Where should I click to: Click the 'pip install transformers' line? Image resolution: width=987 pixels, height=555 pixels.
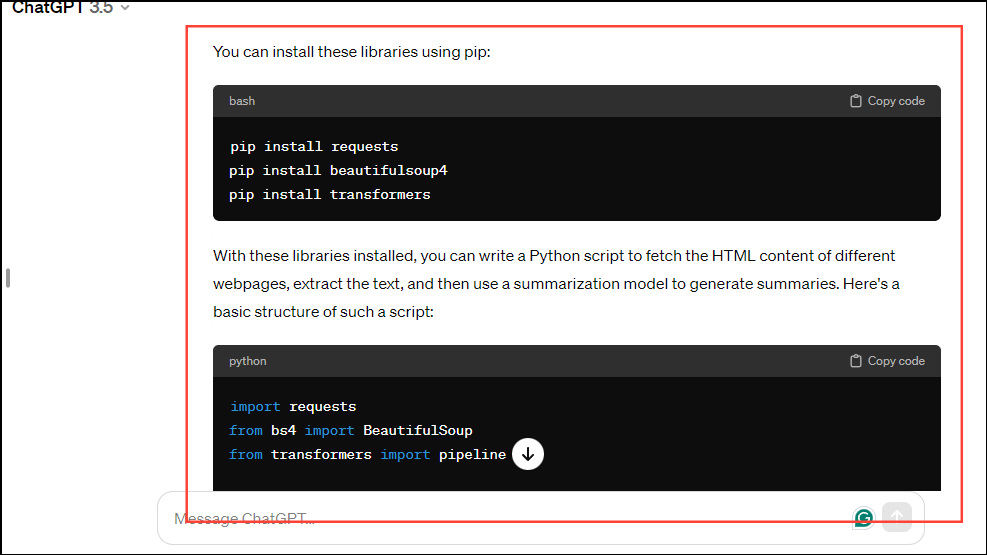(x=329, y=194)
